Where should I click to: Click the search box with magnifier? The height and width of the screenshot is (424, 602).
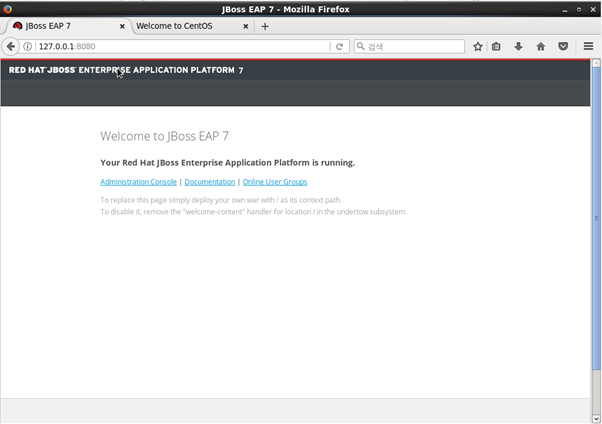click(x=409, y=46)
